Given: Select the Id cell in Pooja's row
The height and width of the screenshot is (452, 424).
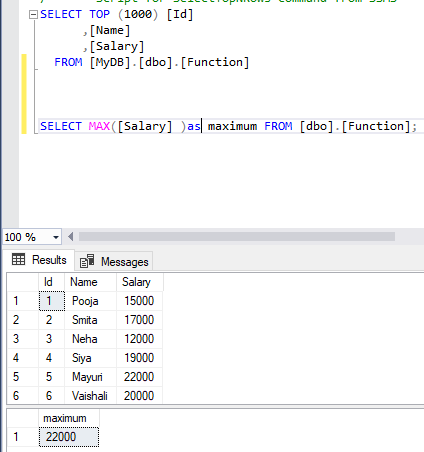Looking at the screenshot, I should tap(52, 301).
